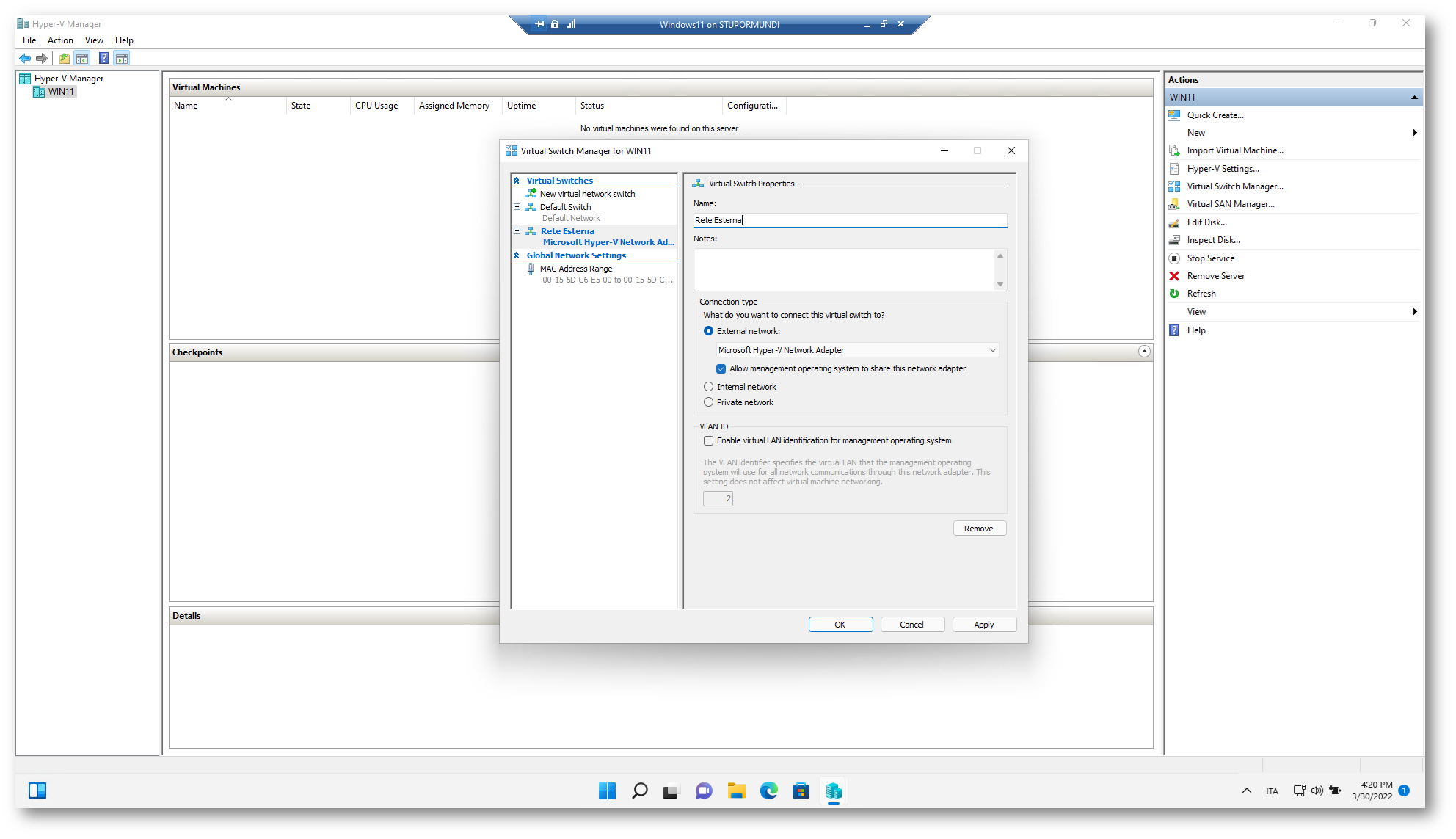This screenshot has width=1456, height=839.
Task: Click the Forward arrow in Hyper-V toolbar
Action: click(x=42, y=58)
